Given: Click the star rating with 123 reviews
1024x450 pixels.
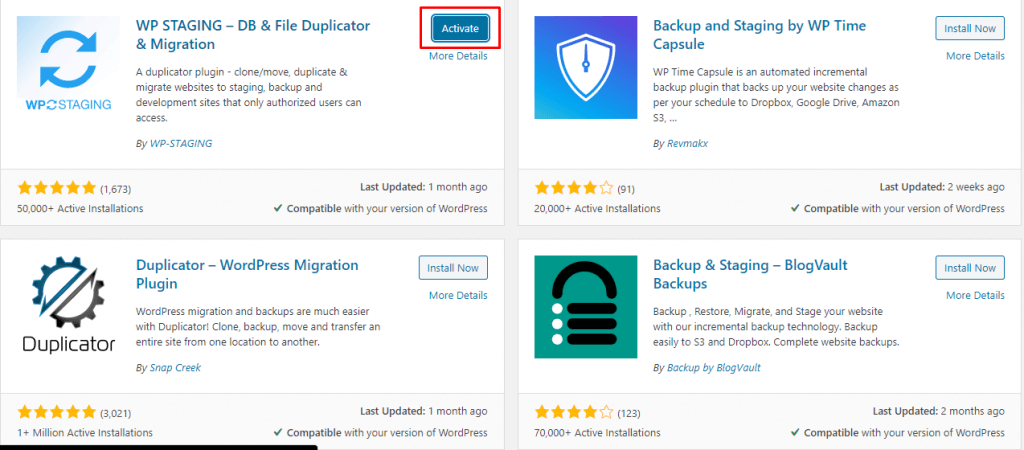Looking at the screenshot, I should [574, 413].
